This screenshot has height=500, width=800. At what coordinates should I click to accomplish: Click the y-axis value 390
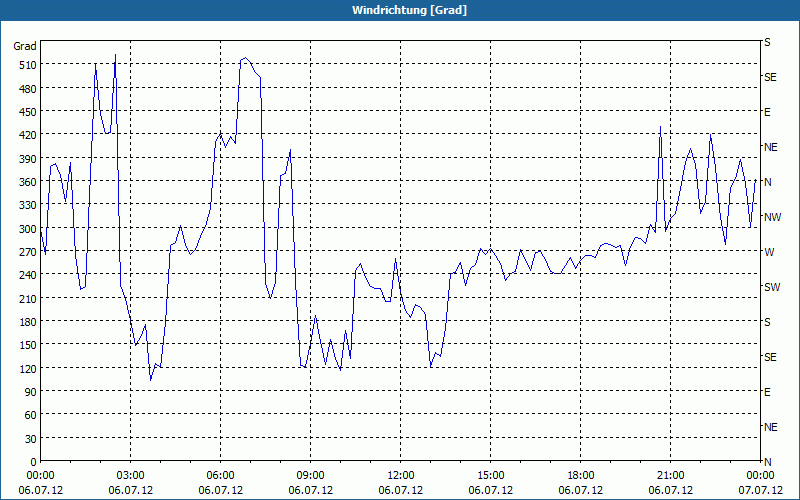point(28,159)
